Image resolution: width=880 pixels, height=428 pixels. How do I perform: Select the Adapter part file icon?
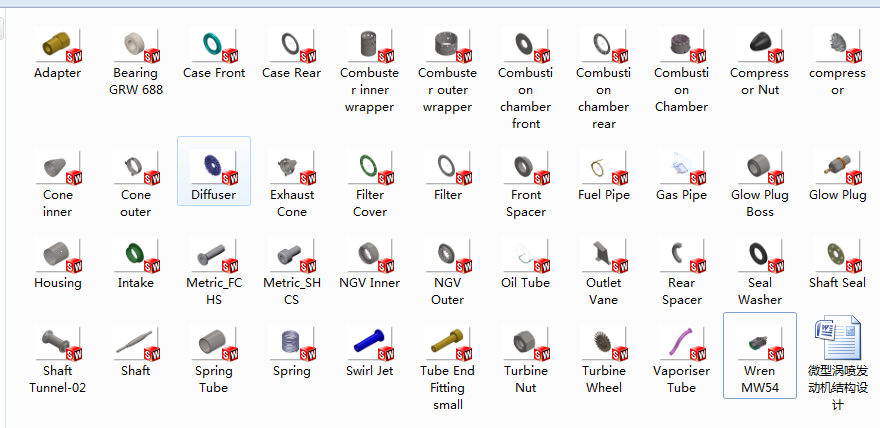click(57, 46)
